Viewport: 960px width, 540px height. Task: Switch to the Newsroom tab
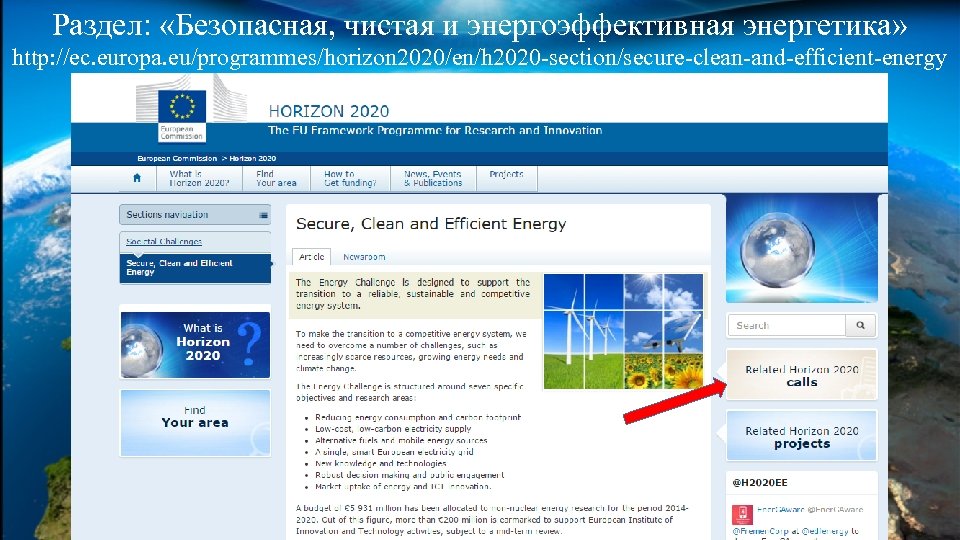364,257
